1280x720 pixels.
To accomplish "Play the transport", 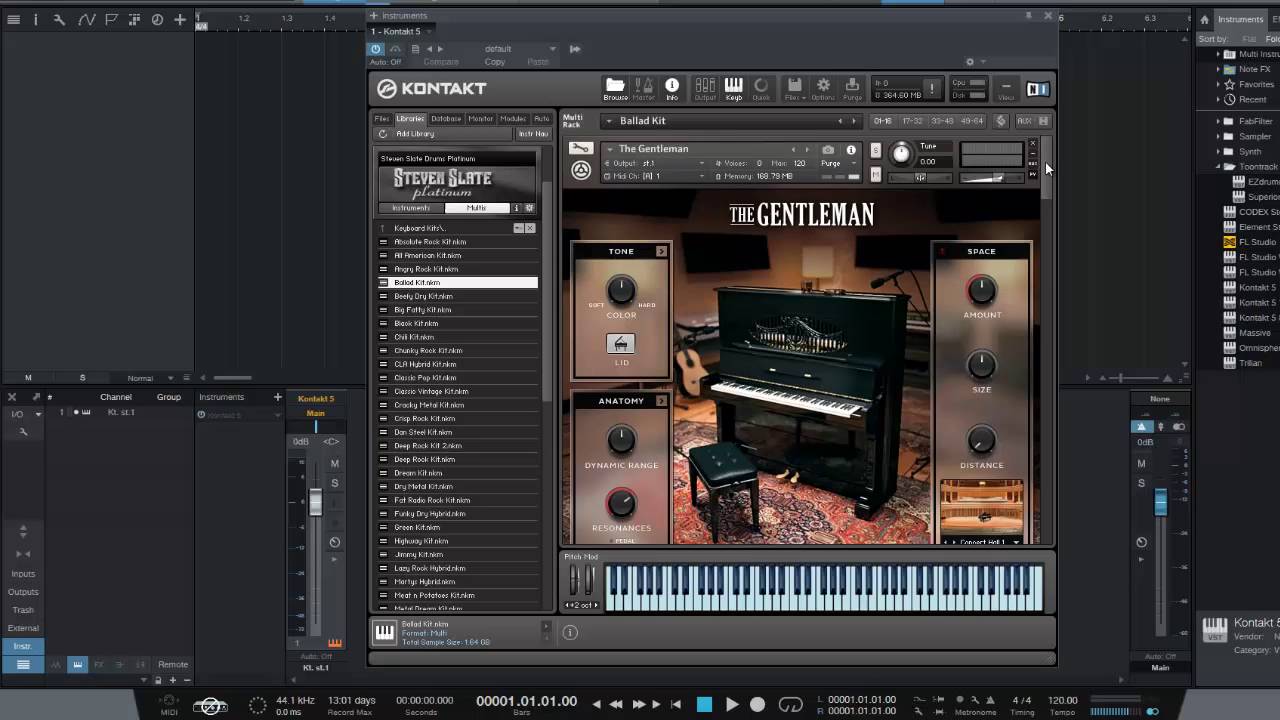I will 732,705.
